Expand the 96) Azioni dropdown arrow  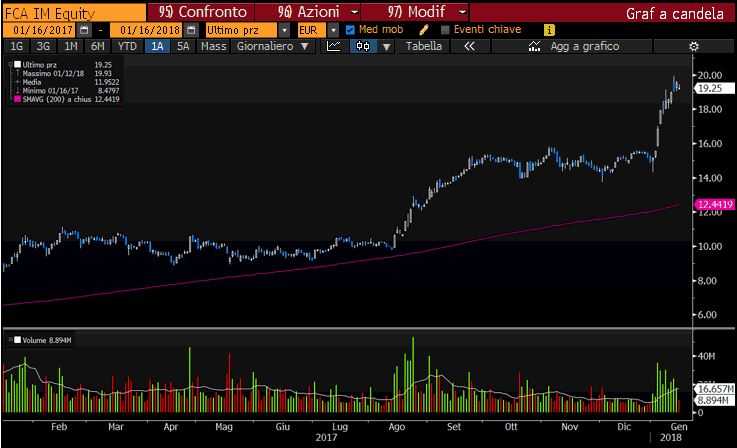click(355, 12)
